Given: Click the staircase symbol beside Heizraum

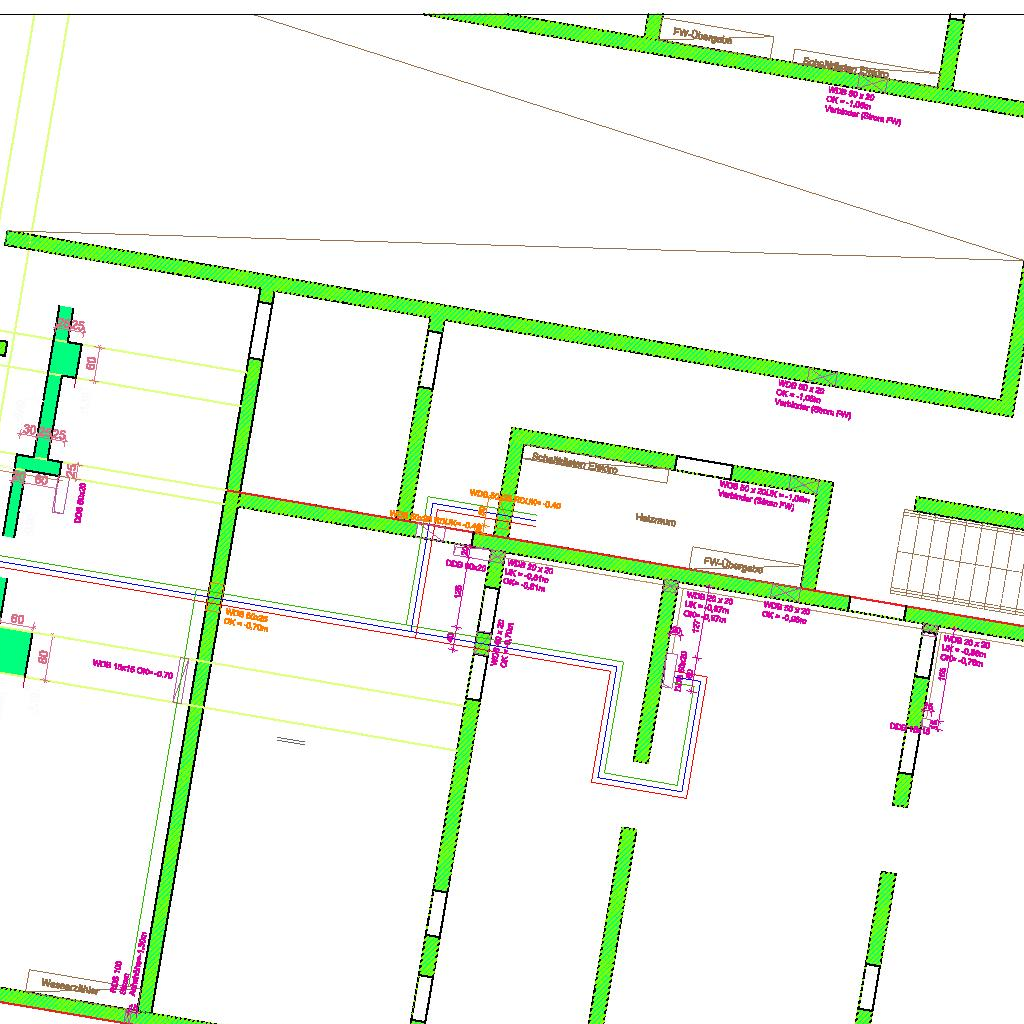Looking at the screenshot, I should [x=962, y=560].
